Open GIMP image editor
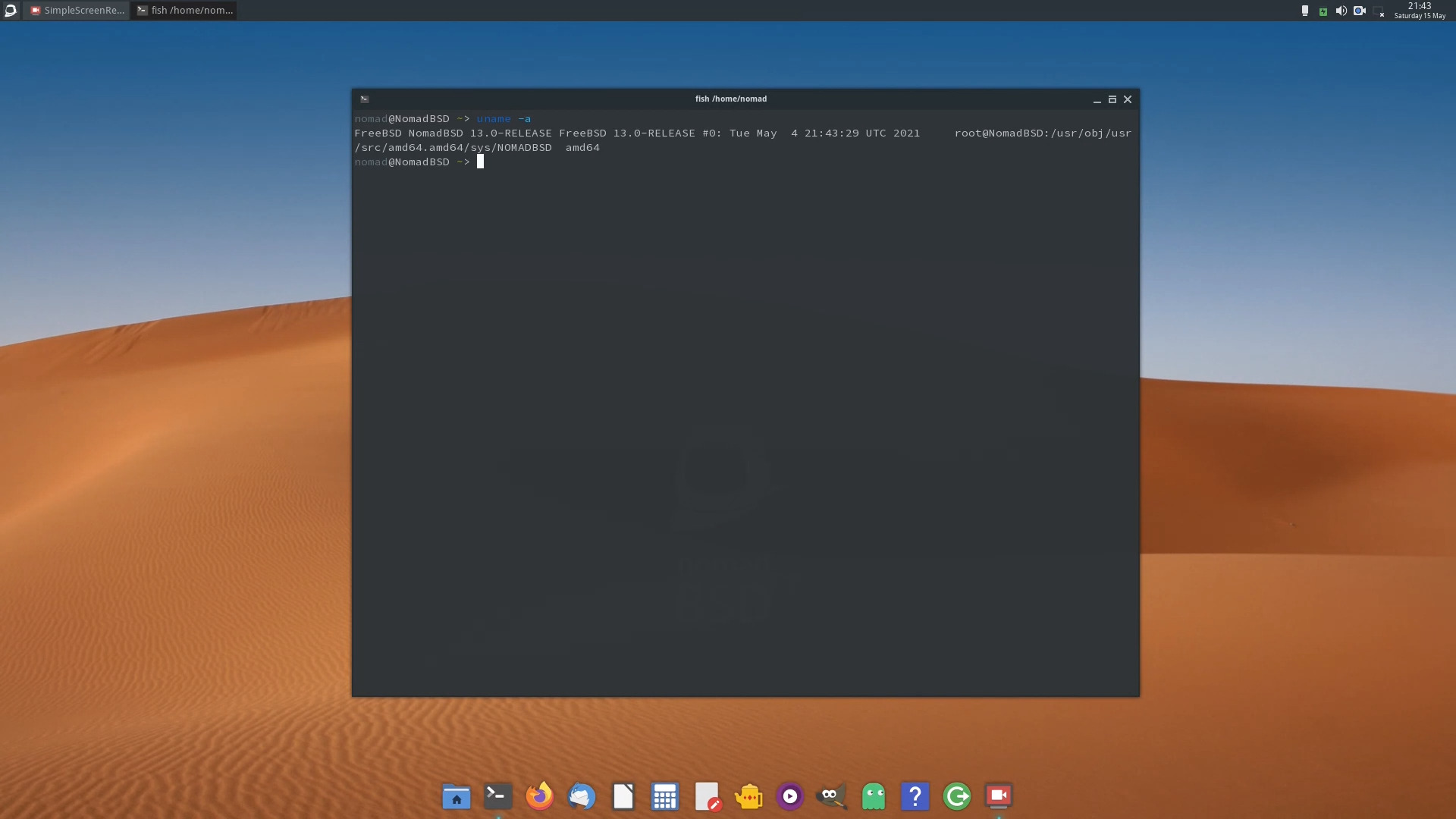This screenshot has height=819, width=1456. point(831,796)
